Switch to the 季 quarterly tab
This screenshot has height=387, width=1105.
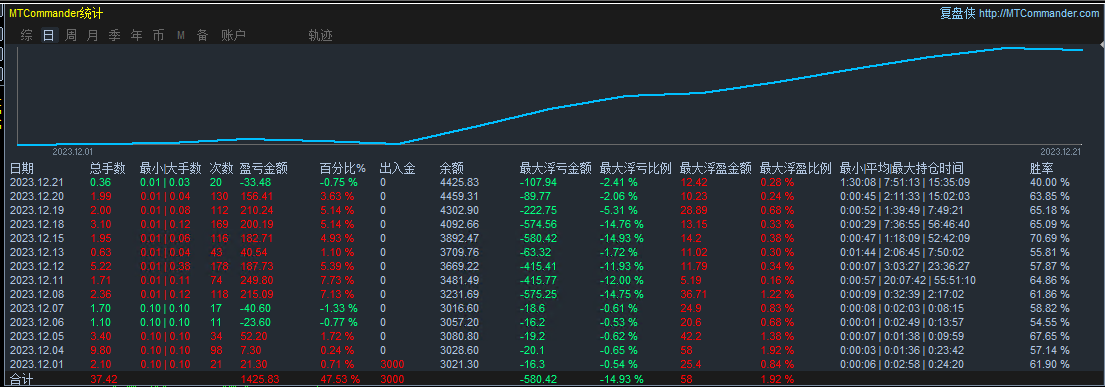[x=114, y=35]
